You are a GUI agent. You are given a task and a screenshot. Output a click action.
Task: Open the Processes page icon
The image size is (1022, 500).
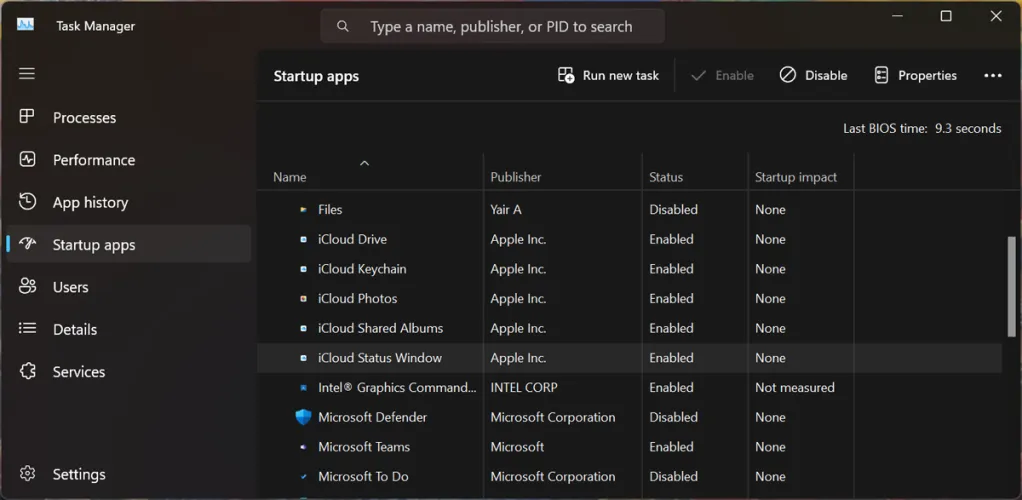(x=28, y=117)
